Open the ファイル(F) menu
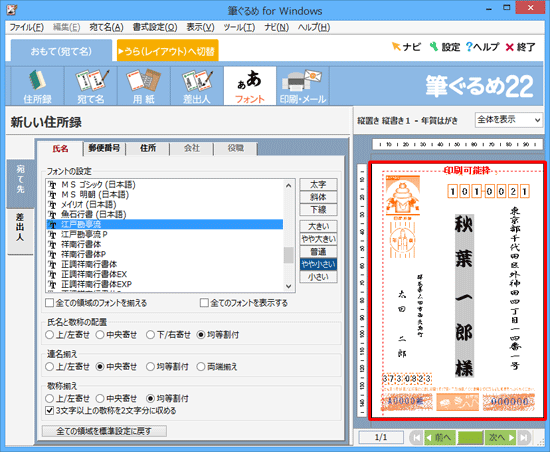This screenshot has height=452, width=550. point(27,27)
